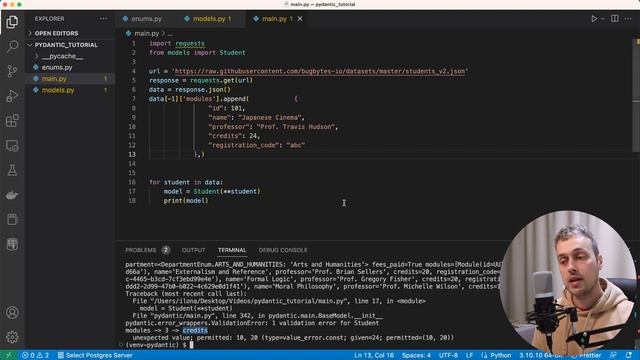Expand the Open Editors section
The height and width of the screenshot is (360, 640).
[x=56, y=33]
